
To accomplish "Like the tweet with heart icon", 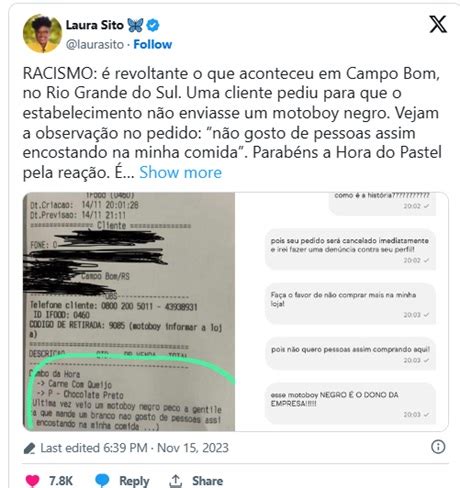I will pos(32,481).
